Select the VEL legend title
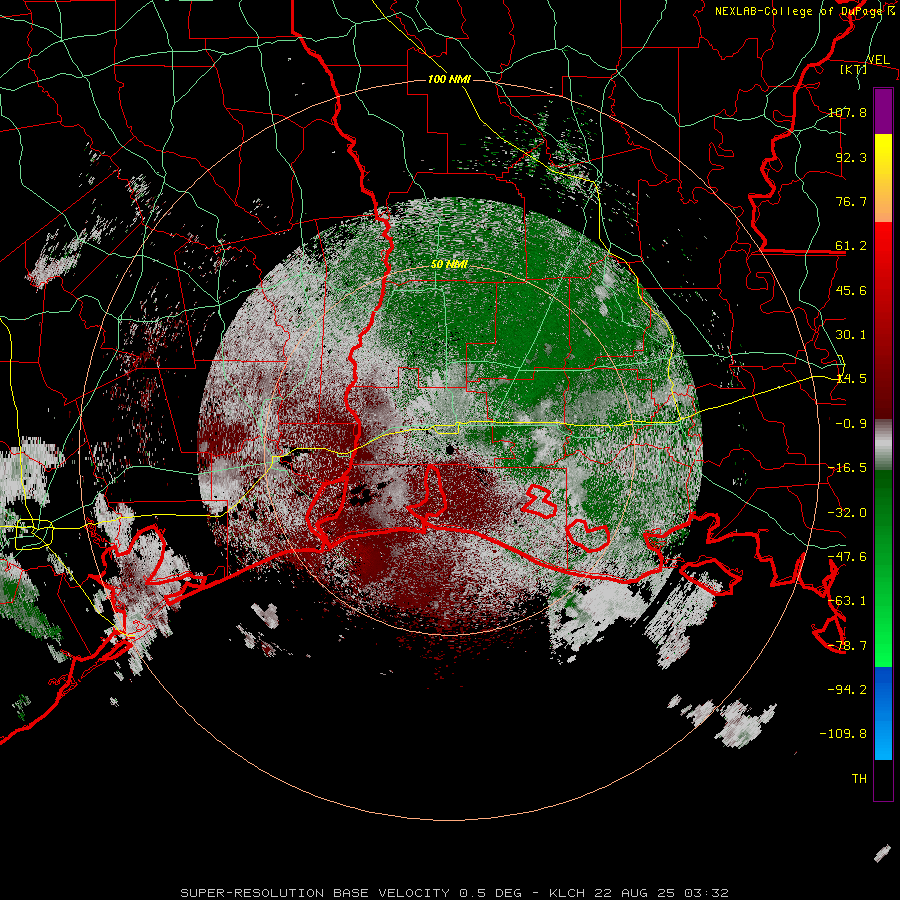This screenshot has width=900, height=900. [x=878, y=60]
